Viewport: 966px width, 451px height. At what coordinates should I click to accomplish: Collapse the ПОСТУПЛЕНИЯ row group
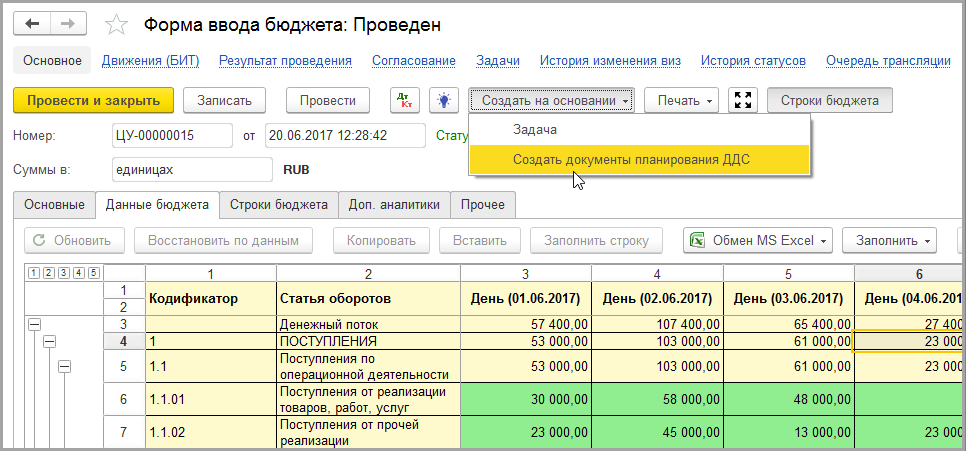click(x=49, y=342)
